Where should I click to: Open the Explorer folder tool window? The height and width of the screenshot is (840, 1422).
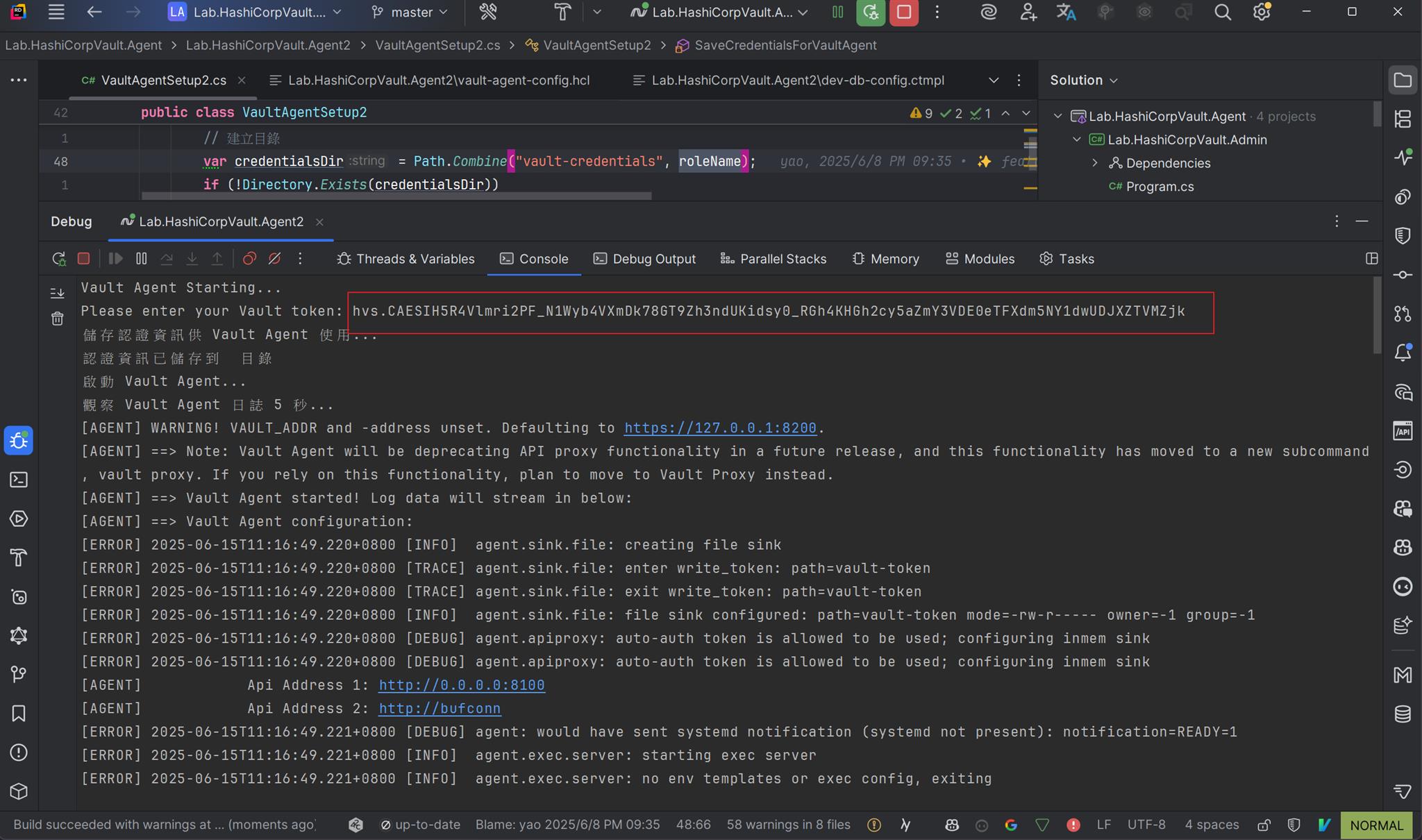coord(1403,80)
